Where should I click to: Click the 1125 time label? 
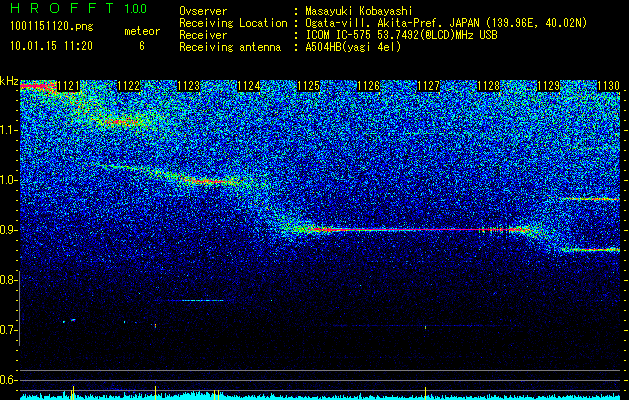(308, 86)
